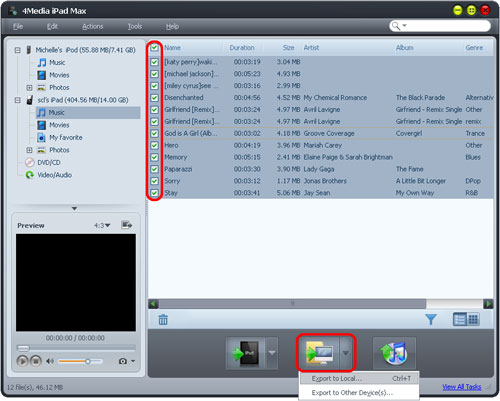Uncheck the Disenchanted song checkbox
Image resolution: width=500 pixels, height=401 pixels.
pos(154,98)
